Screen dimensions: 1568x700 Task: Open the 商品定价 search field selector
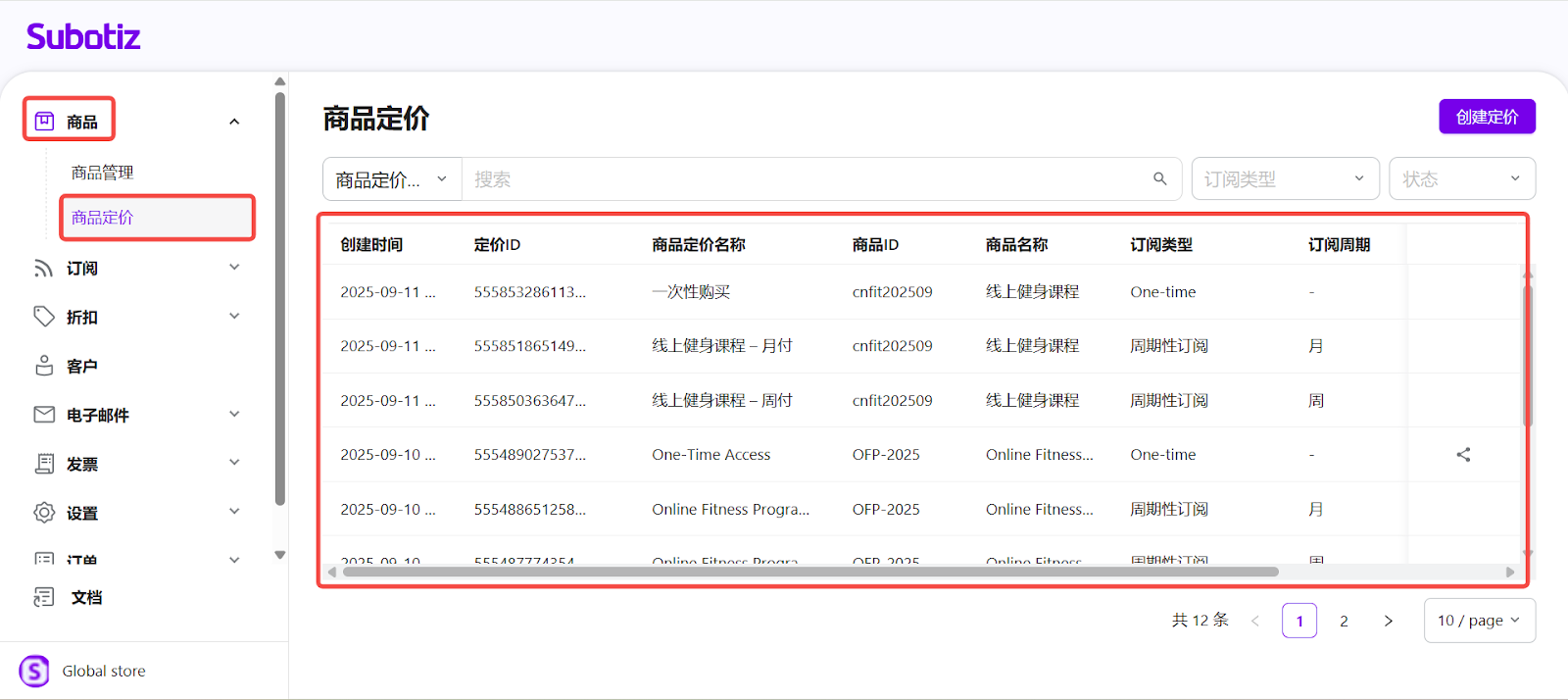[x=392, y=179]
